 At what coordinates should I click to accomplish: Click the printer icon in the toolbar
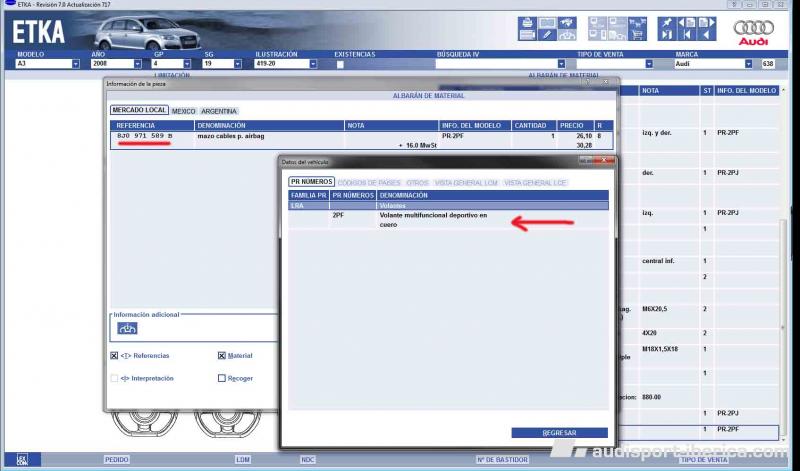[x=528, y=23]
